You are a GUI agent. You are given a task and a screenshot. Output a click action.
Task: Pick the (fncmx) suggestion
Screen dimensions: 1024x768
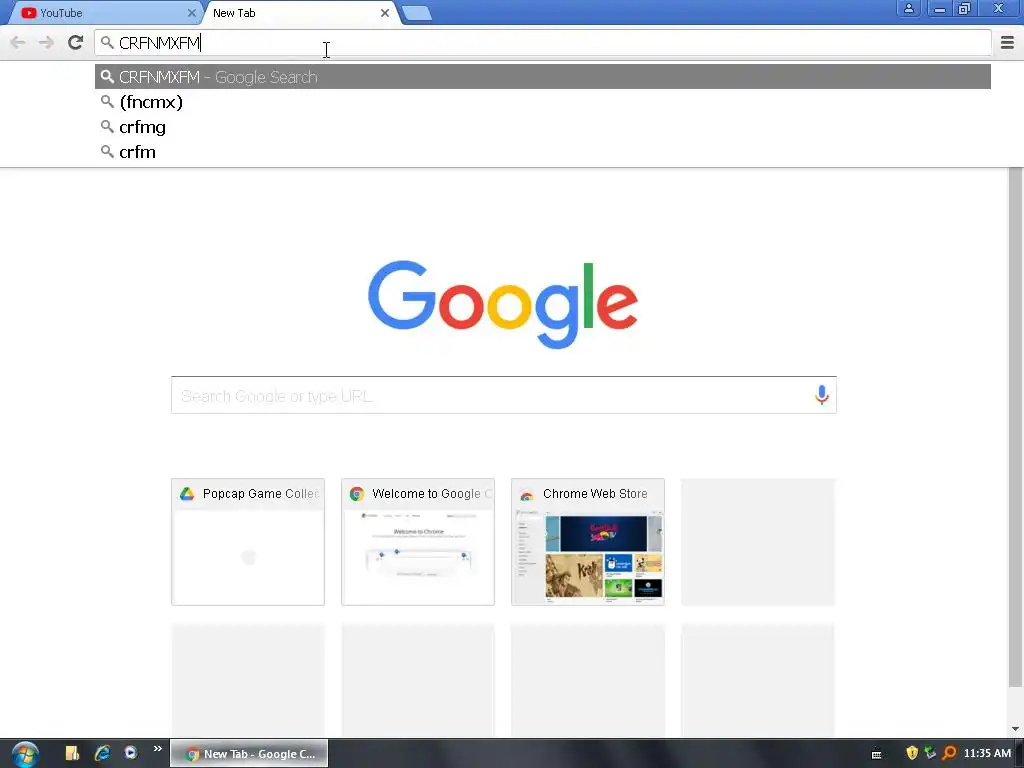click(x=543, y=102)
